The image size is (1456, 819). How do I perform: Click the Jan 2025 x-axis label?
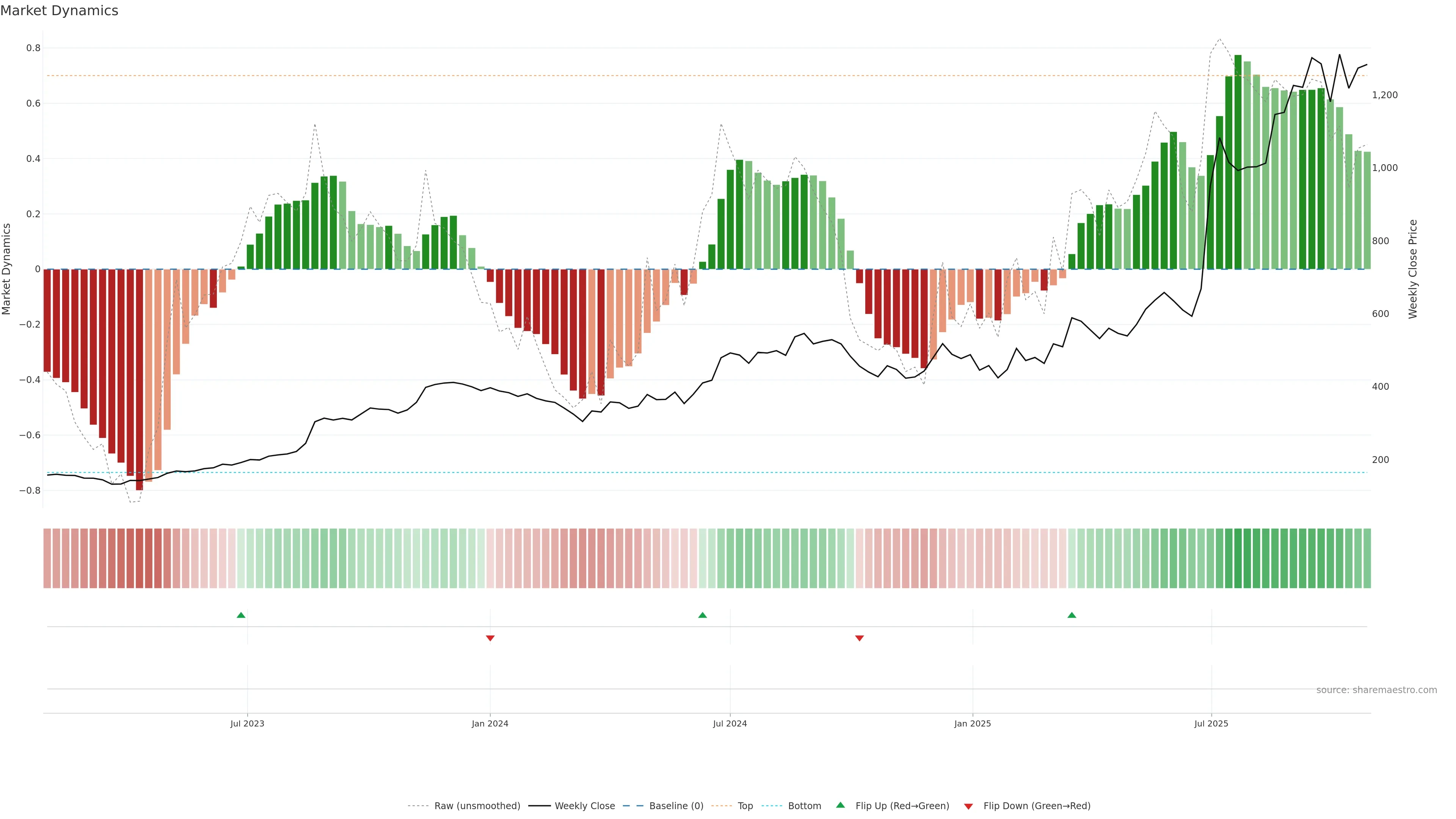point(972,723)
